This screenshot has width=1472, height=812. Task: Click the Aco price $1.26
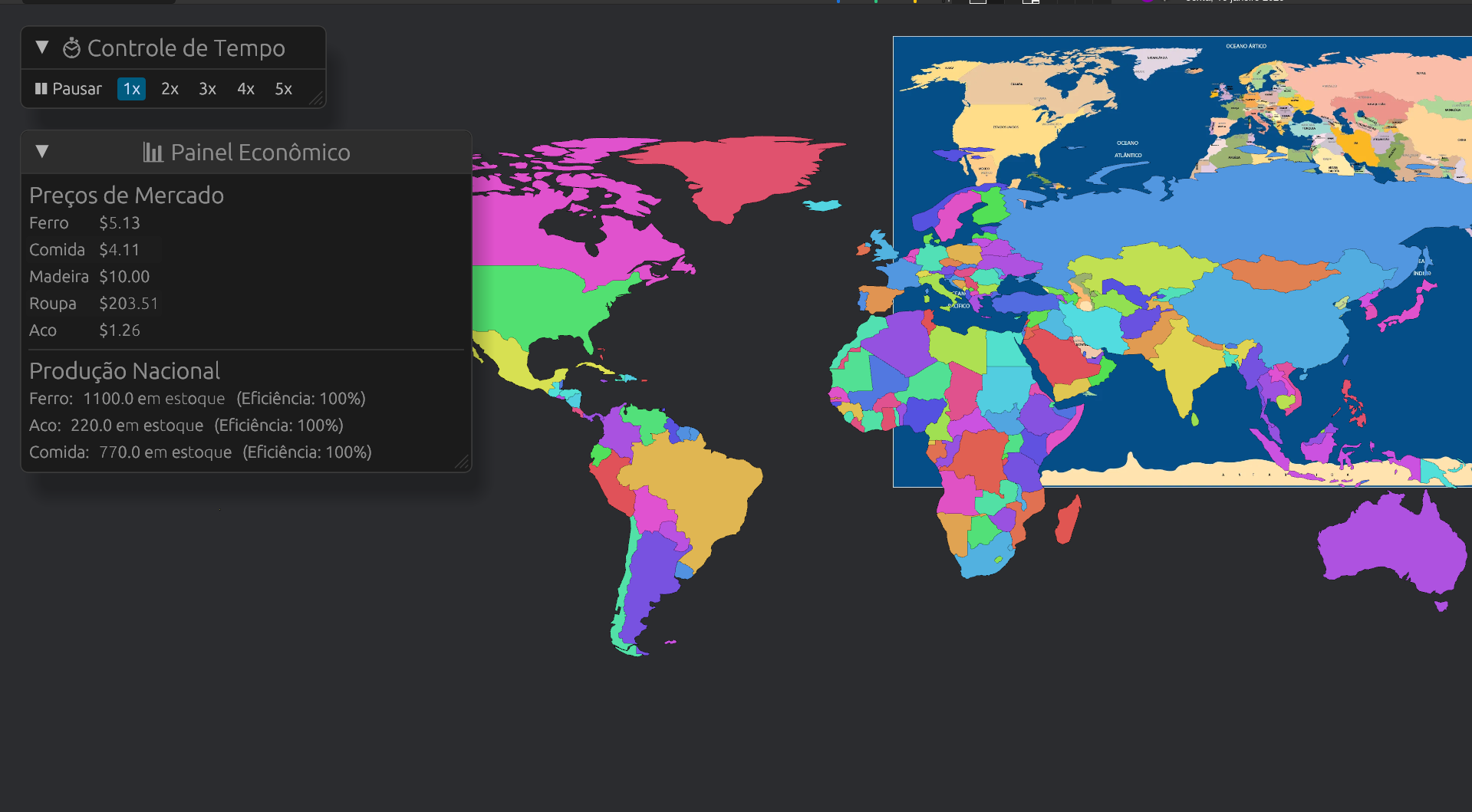[120, 330]
